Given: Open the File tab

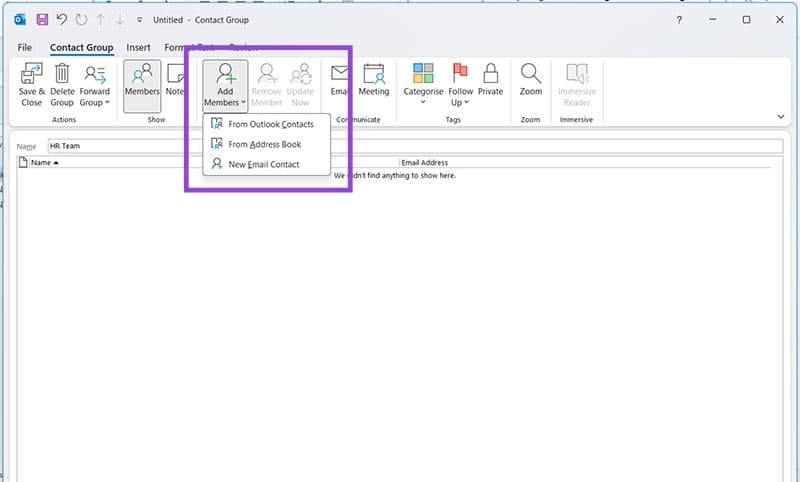Looking at the screenshot, I should [x=25, y=47].
